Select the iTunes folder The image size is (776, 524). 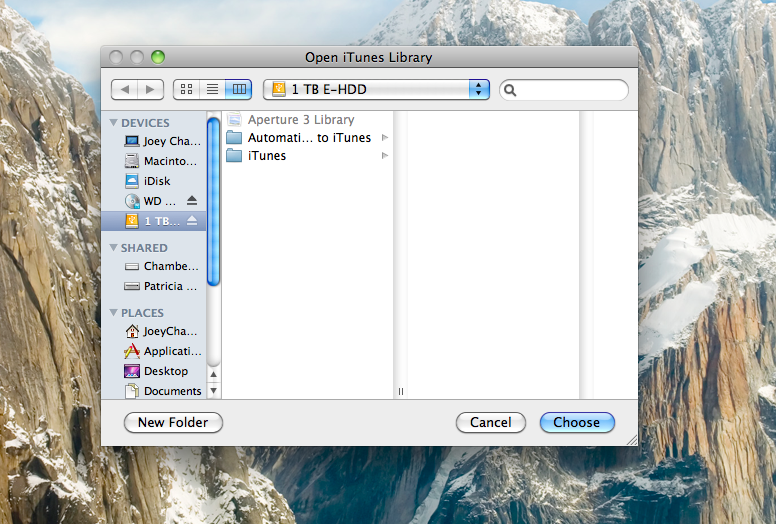(307, 155)
